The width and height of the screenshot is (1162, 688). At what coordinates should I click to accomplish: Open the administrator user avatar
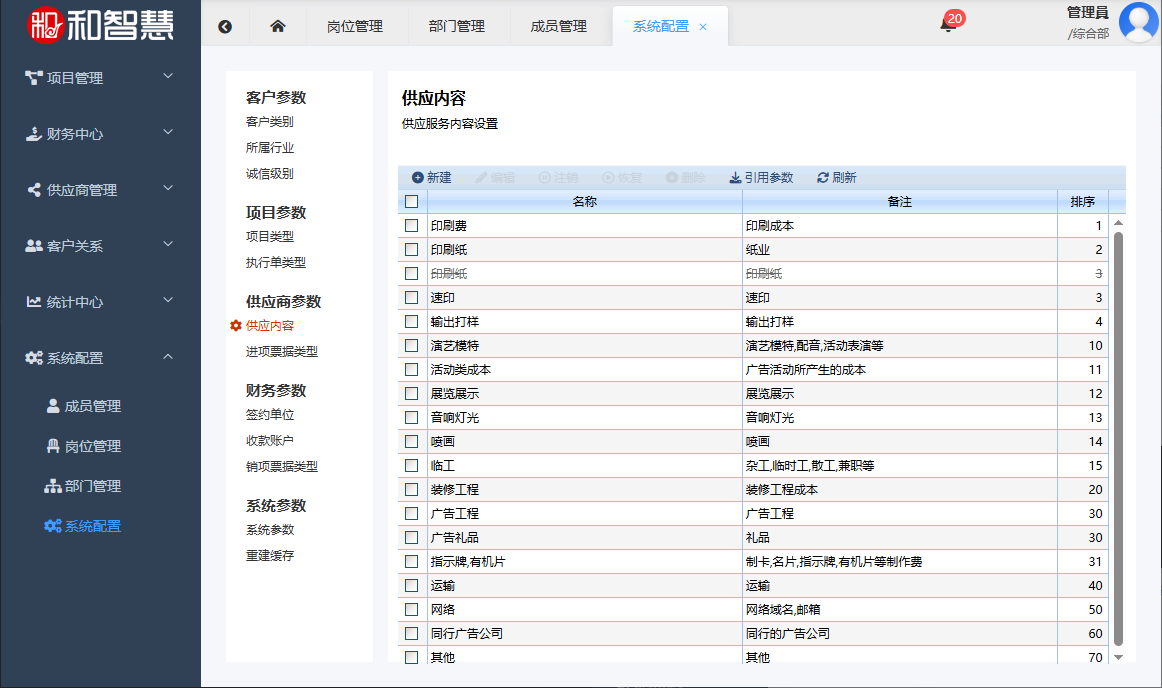tap(1138, 22)
